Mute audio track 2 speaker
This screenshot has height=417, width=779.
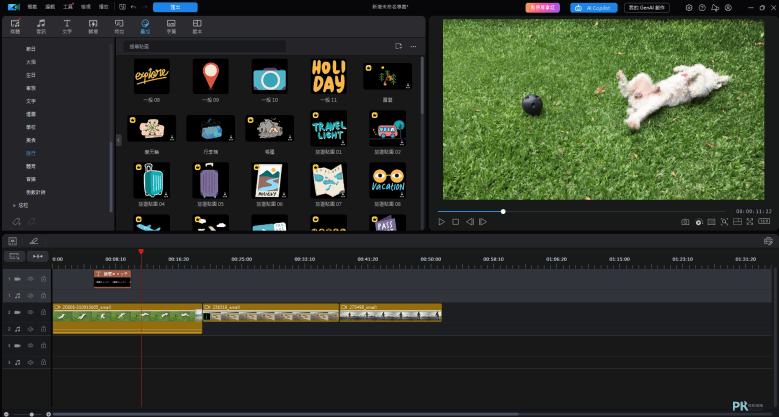[31, 329]
